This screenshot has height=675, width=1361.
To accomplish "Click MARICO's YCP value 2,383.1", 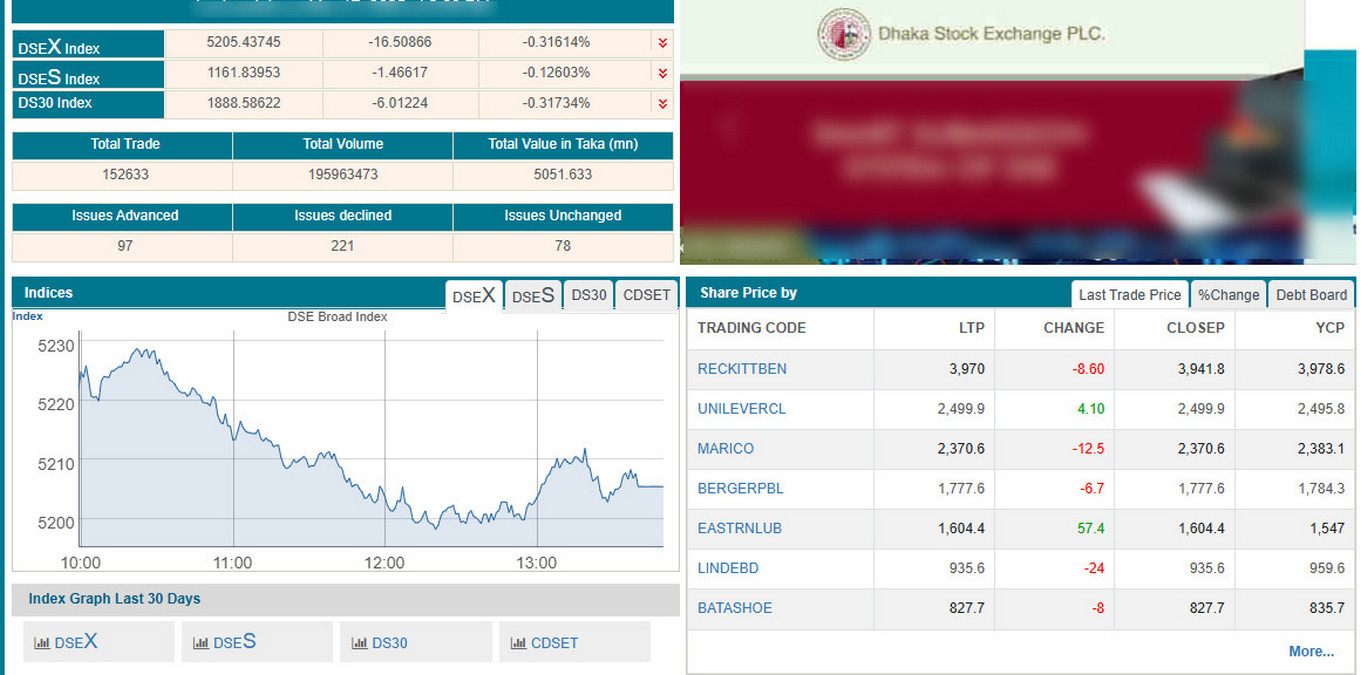I will point(1321,449).
